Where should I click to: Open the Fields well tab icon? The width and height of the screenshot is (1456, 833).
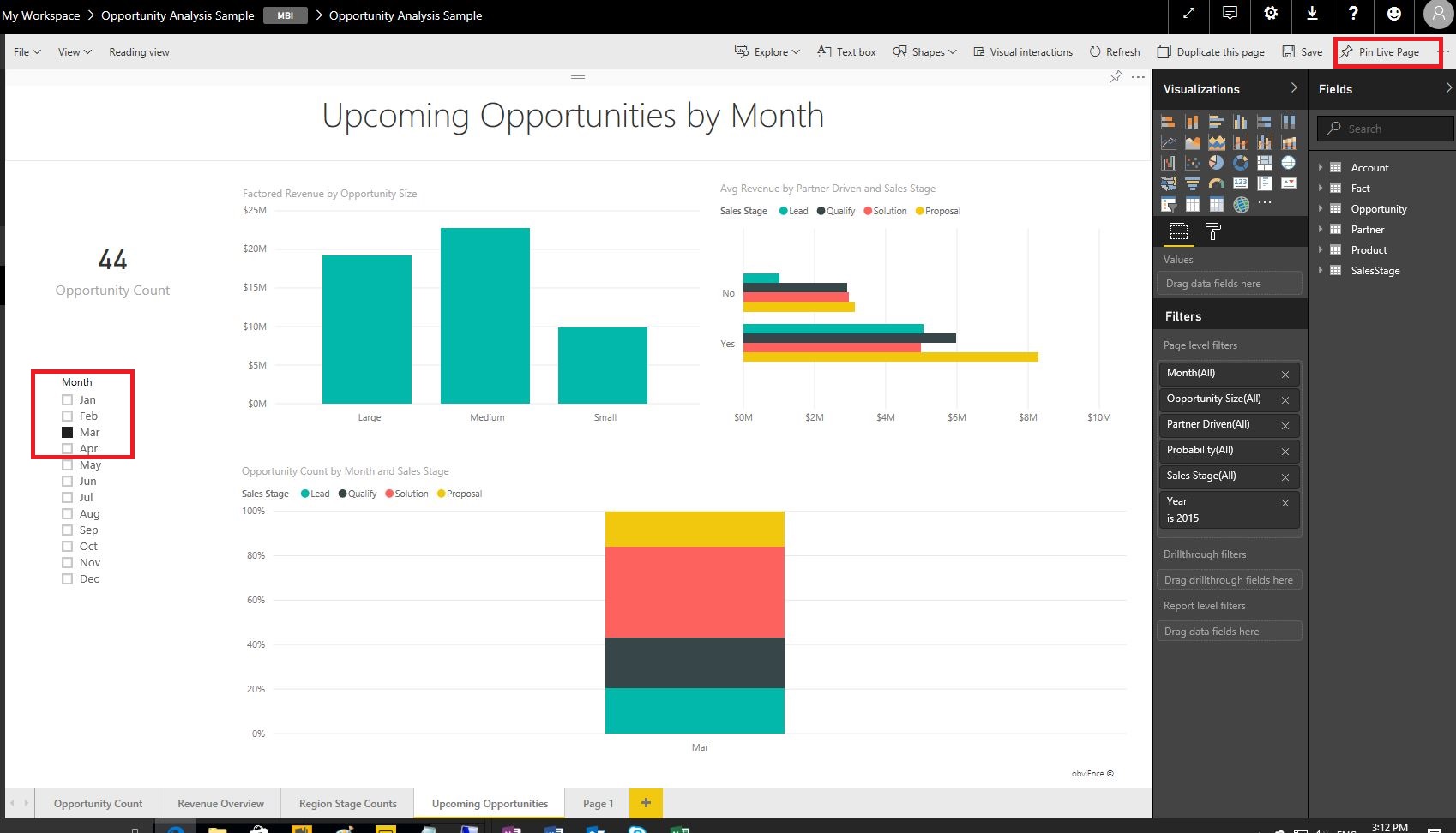click(x=1179, y=231)
